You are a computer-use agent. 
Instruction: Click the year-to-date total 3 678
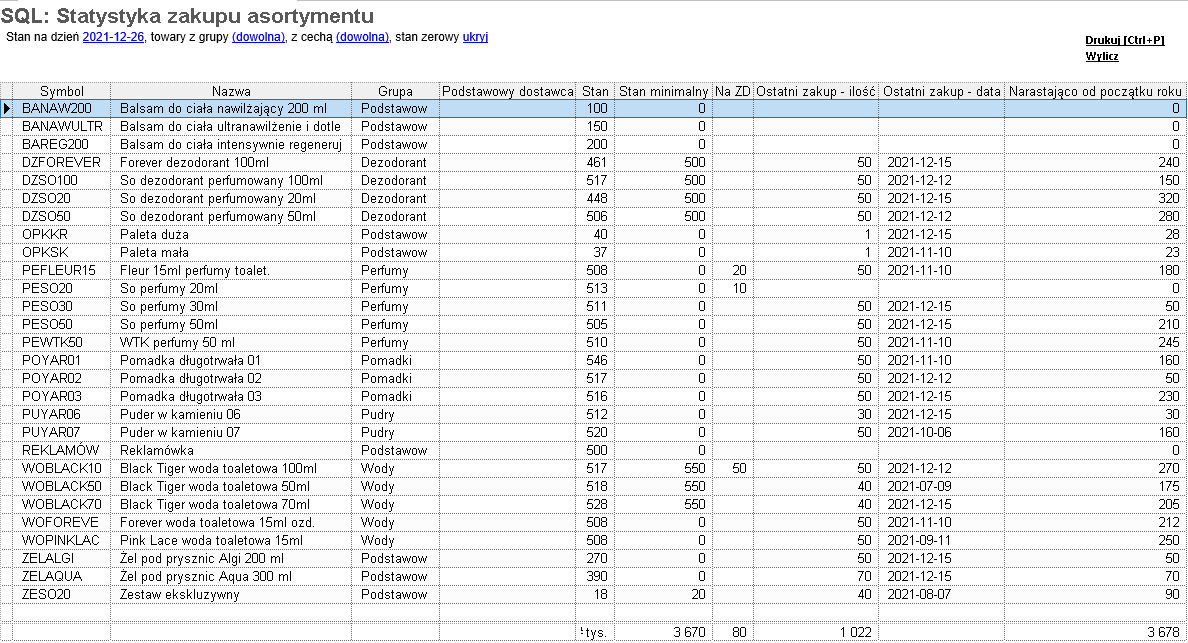pos(1096,632)
